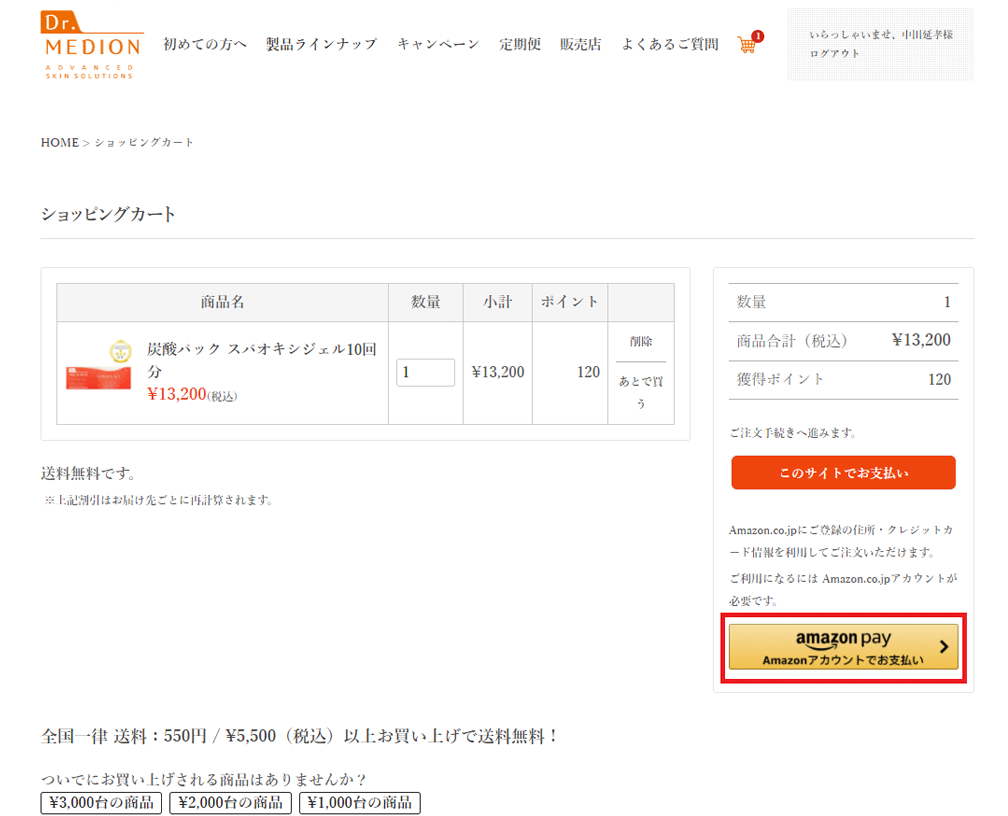
Task: Go to the キャンペーン page
Action: pyautogui.click(x=438, y=44)
